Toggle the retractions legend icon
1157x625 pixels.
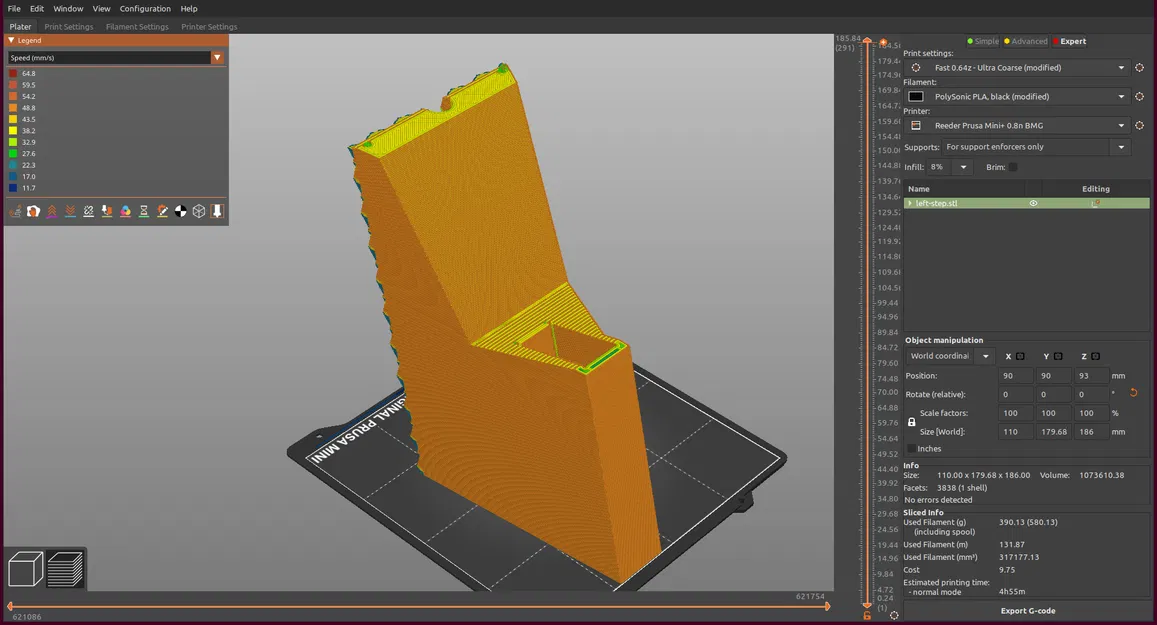tap(52, 211)
